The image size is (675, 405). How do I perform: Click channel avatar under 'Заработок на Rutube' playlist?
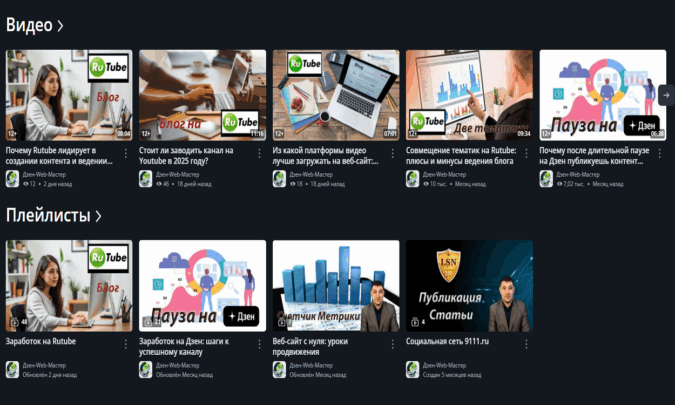(x=12, y=369)
